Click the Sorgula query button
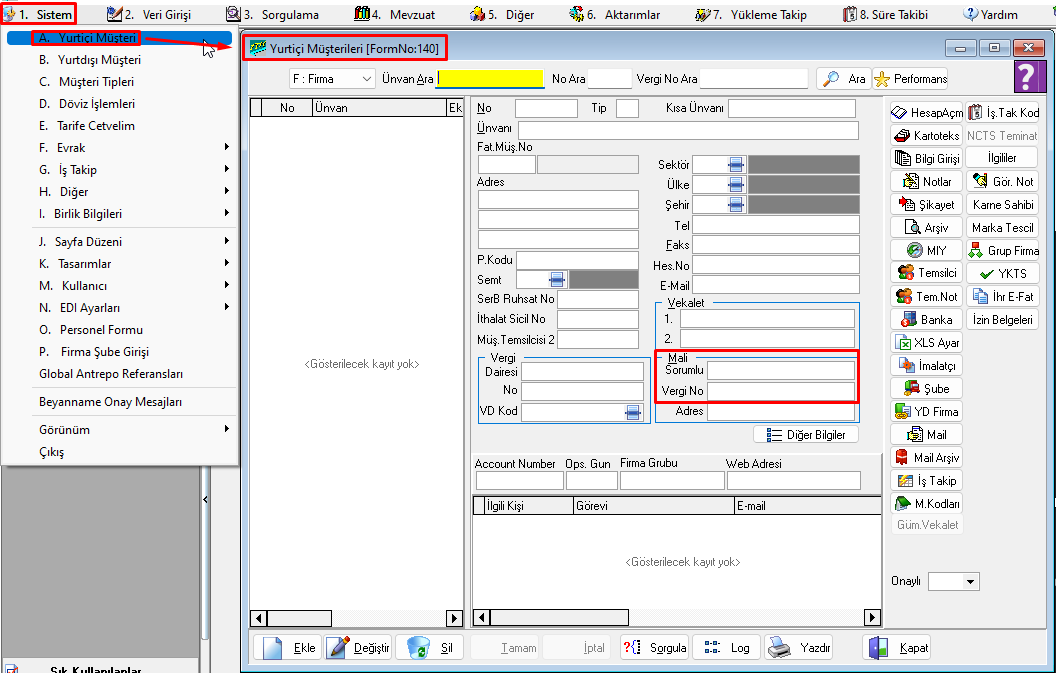The width and height of the screenshot is (1056, 673). pyautogui.click(x=655, y=647)
